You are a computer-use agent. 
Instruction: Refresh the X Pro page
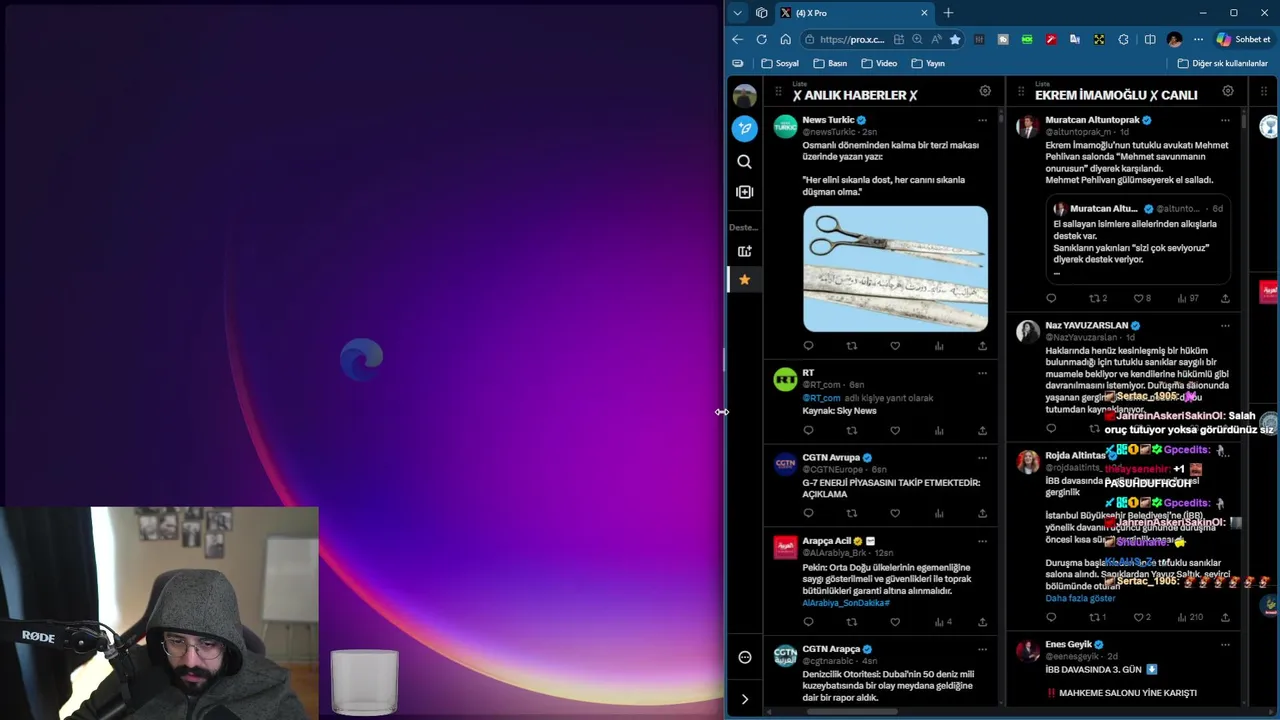[x=761, y=39]
